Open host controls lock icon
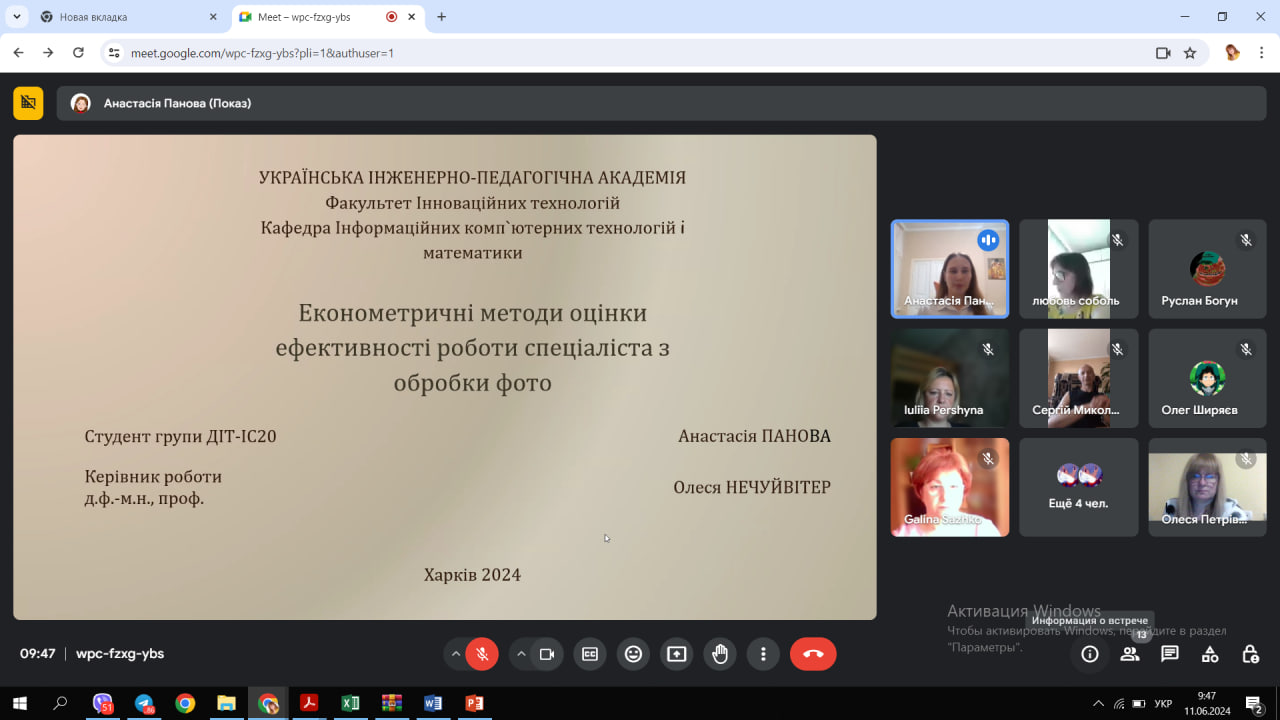 click(x=1250, y=654)
